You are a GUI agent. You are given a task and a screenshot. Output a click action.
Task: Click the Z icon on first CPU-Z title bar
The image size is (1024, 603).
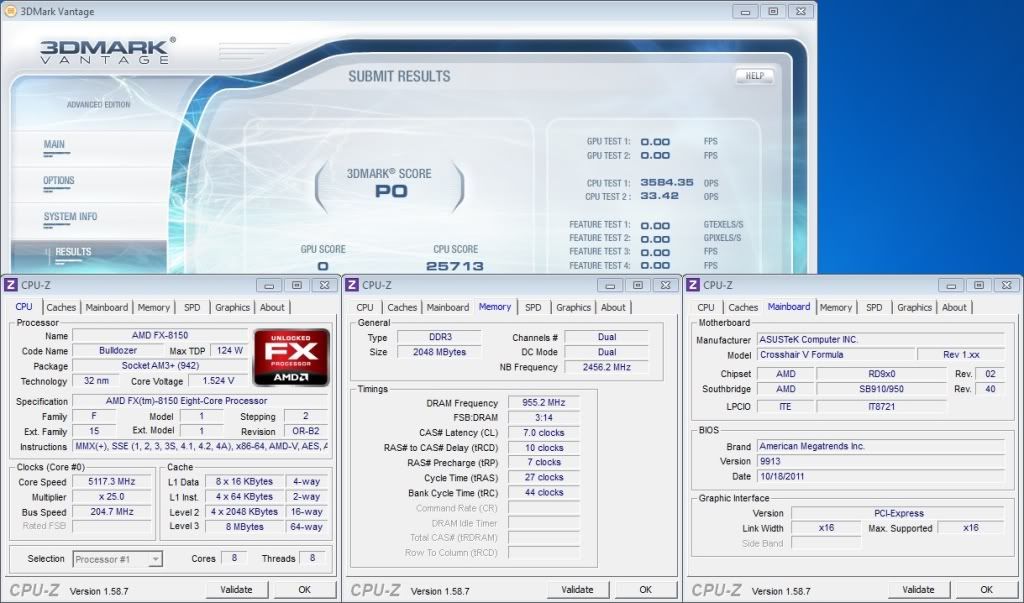pyautogui.click(x=9, y=285)
